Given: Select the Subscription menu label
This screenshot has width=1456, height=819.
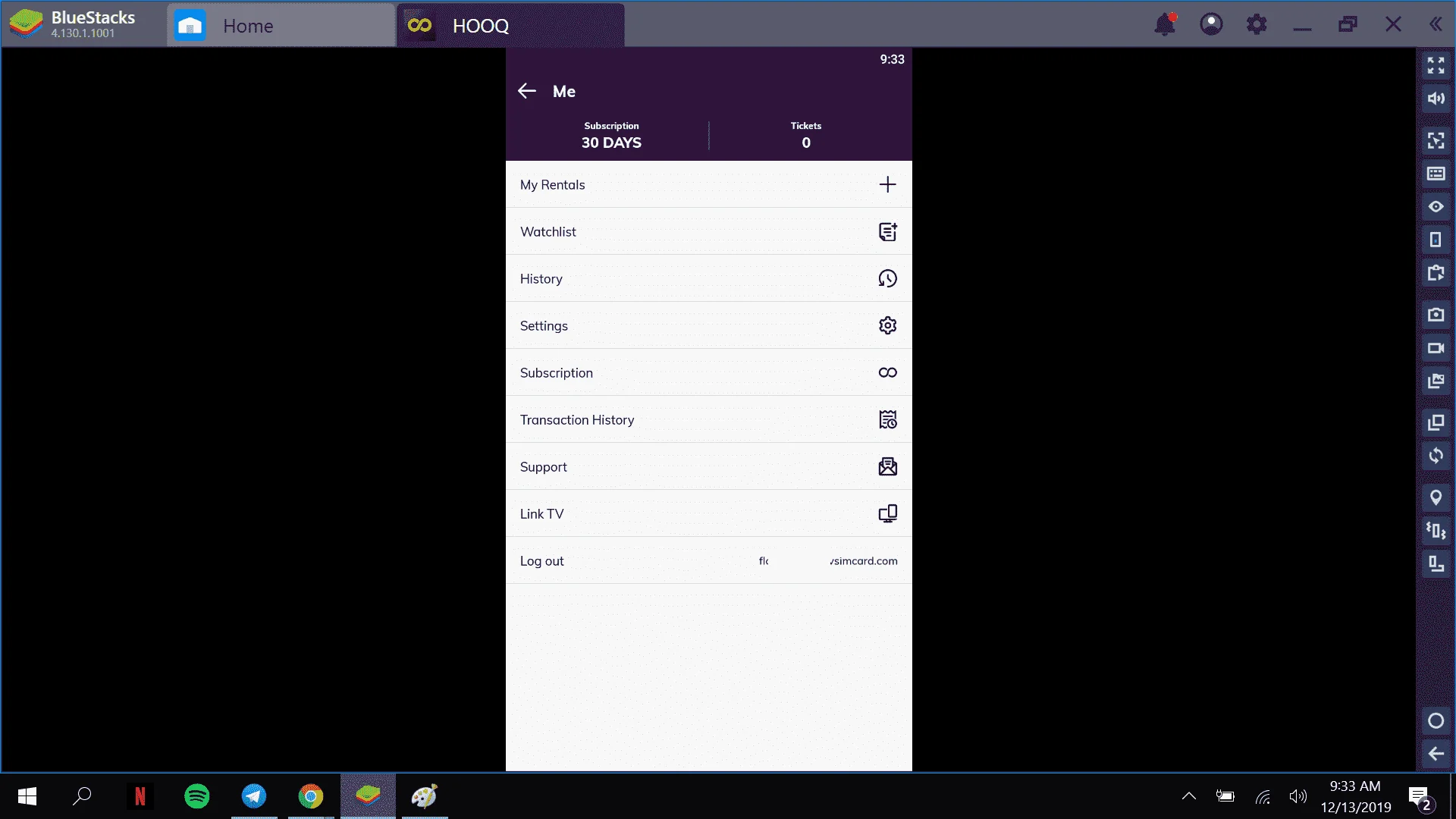Looking at the screenshot, I should point(556,373).
